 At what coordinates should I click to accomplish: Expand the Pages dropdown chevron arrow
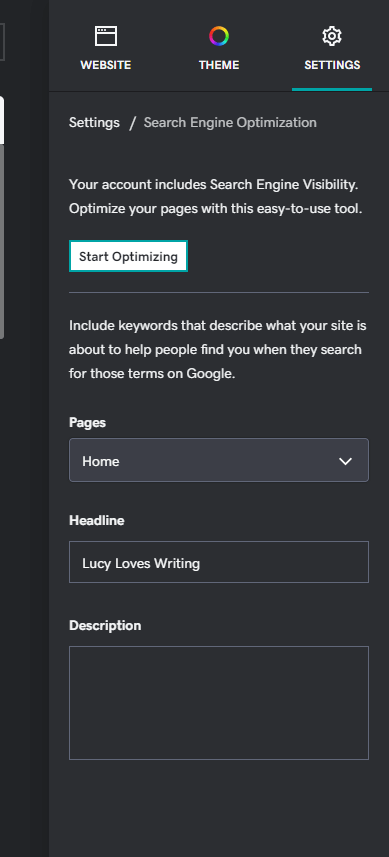[345, 461]
